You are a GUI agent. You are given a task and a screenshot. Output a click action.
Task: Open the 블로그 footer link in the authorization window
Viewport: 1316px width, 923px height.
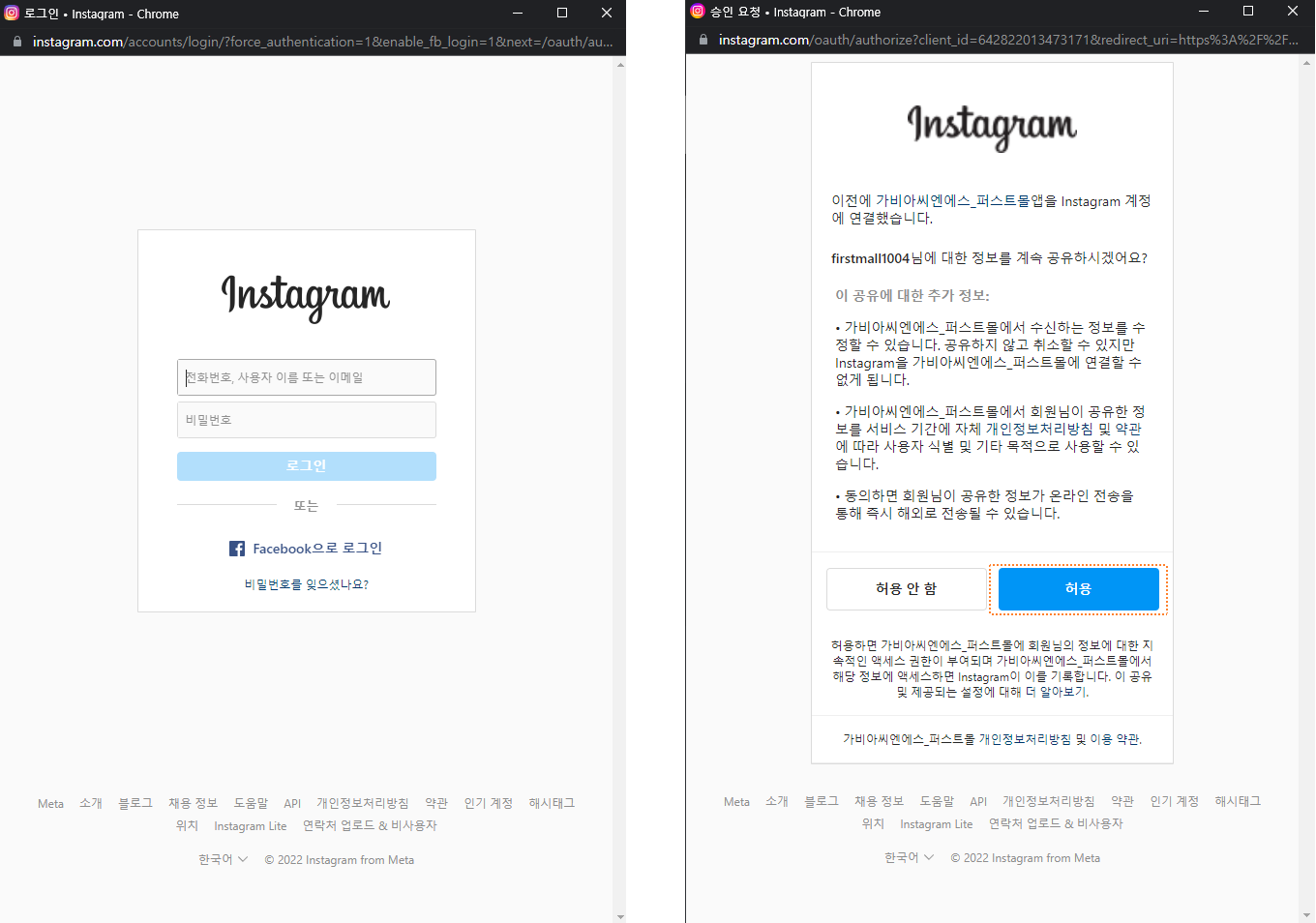click(x=822, y=802)
